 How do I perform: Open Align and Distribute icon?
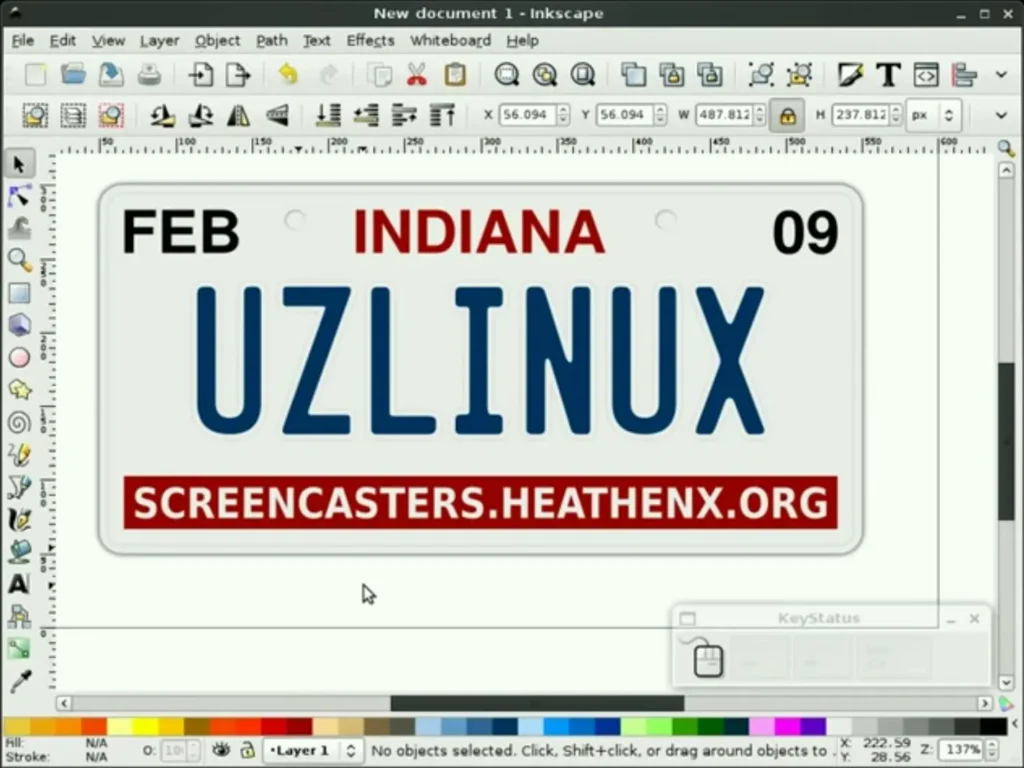(964, 74)
